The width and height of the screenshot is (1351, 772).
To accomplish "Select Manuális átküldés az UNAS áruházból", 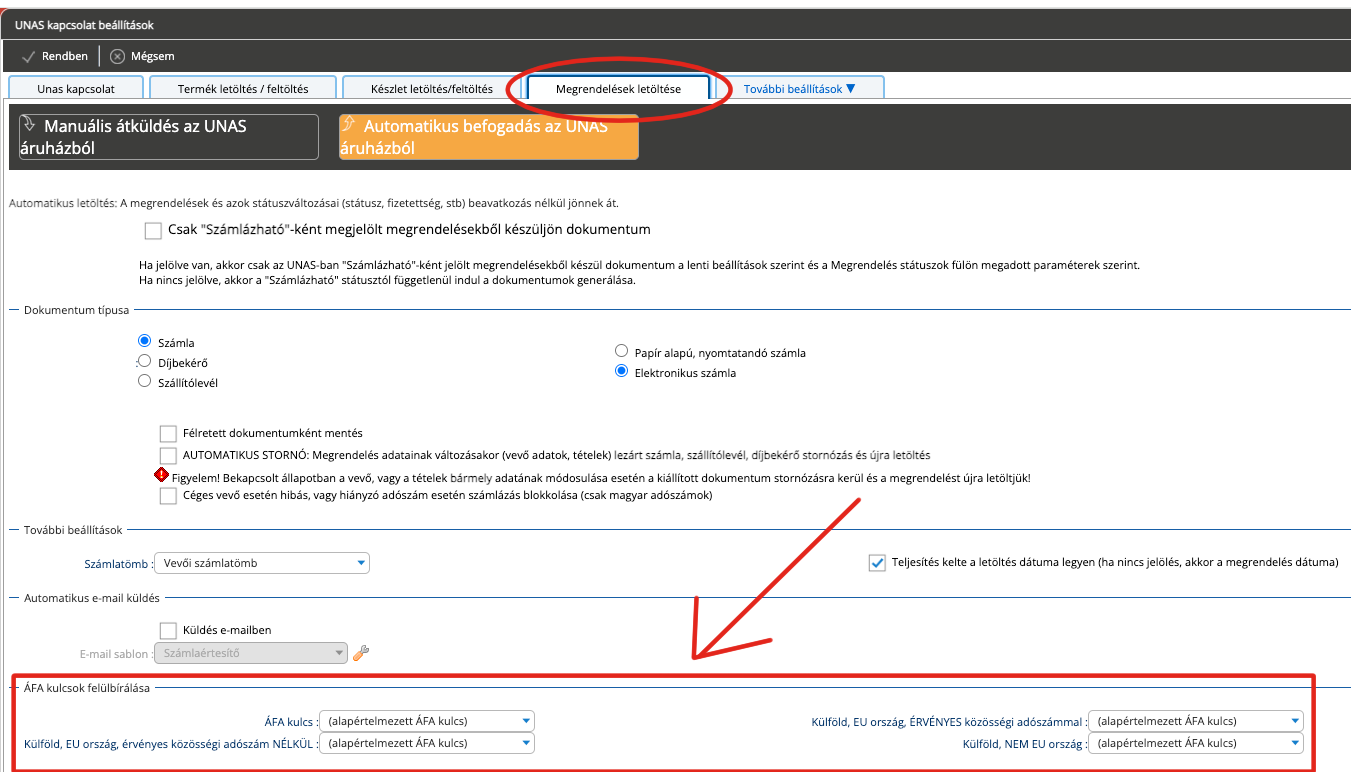I will [x=169, y=137].
